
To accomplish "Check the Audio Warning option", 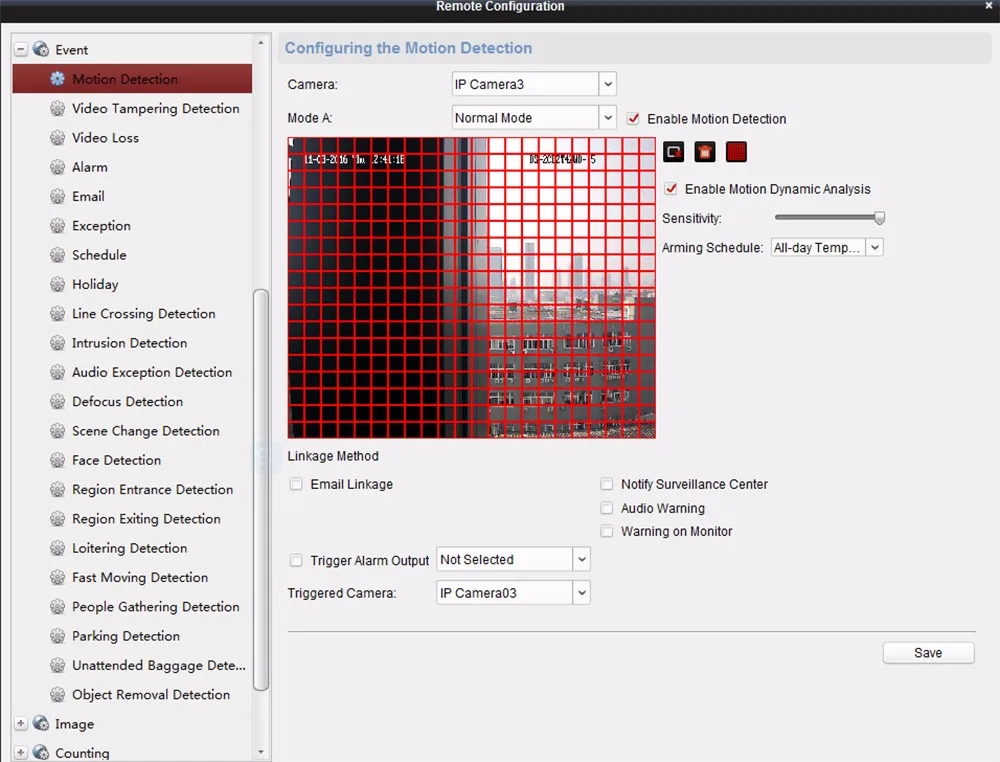I will click(x=607, y=508).
